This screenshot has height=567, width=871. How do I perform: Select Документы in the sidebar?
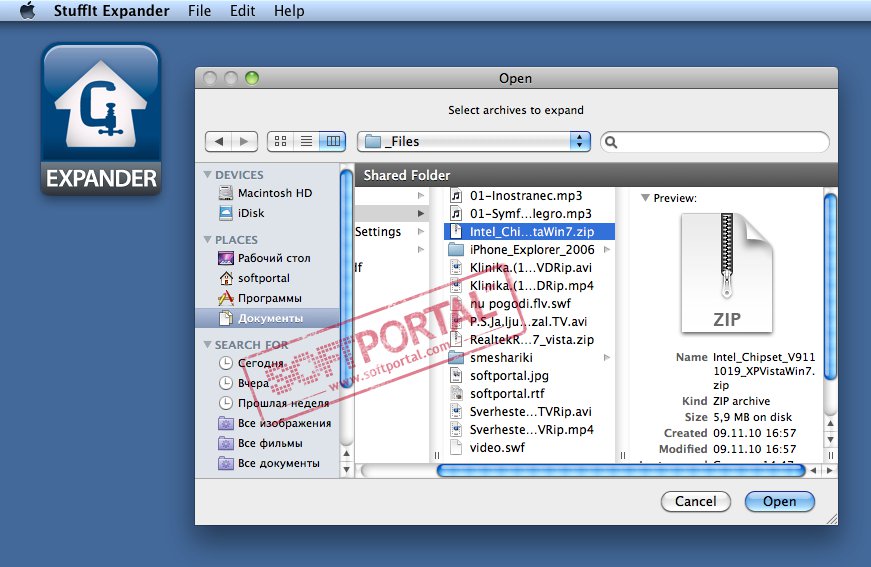click(x=267, y=318)
